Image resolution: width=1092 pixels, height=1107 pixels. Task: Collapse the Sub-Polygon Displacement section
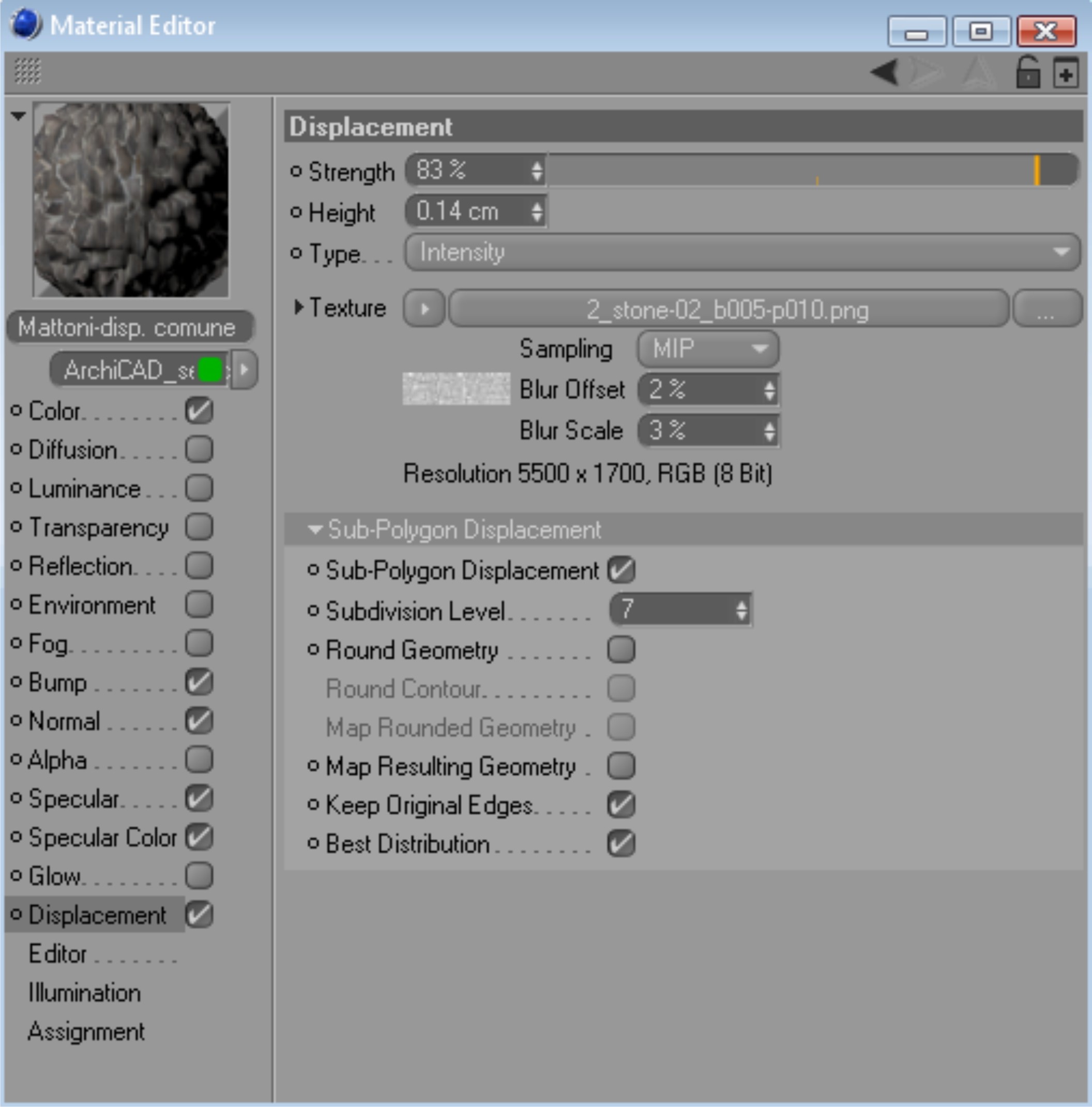(x=314, y=529)
